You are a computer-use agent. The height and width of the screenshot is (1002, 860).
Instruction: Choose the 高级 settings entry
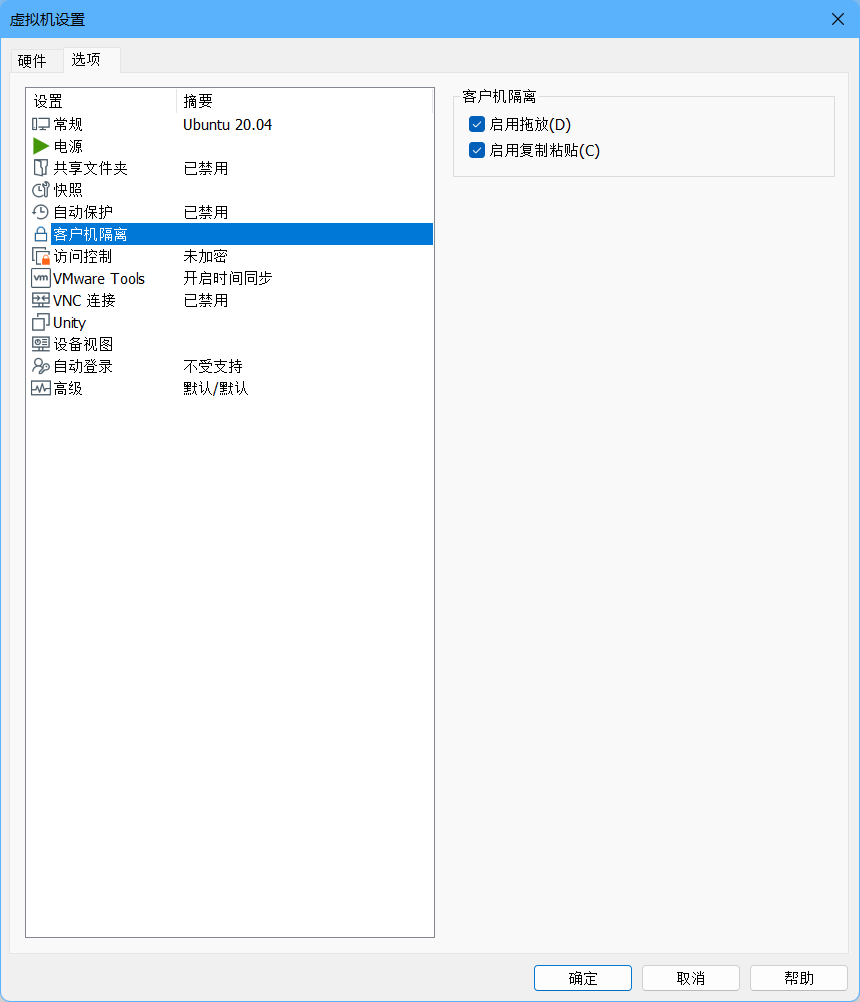click(x=68, y=389)
